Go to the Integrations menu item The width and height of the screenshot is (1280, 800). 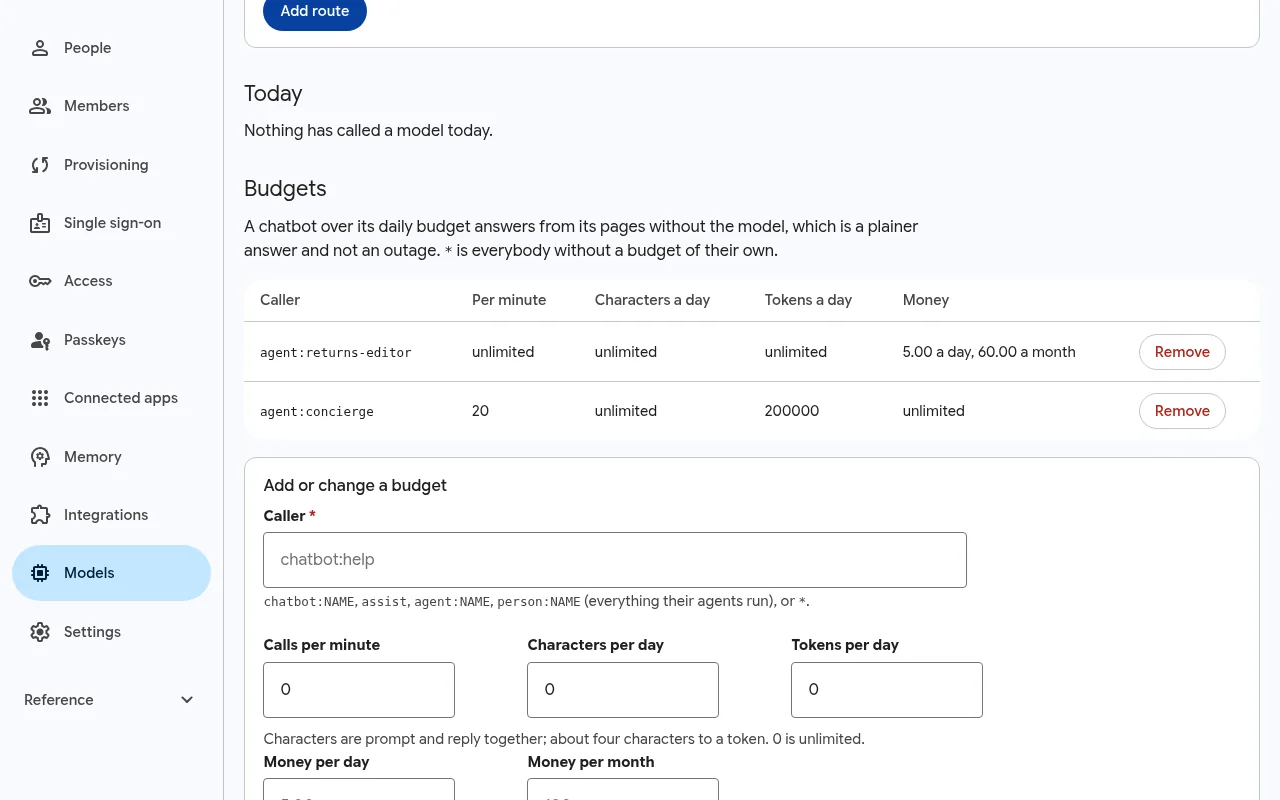point(112,515)
